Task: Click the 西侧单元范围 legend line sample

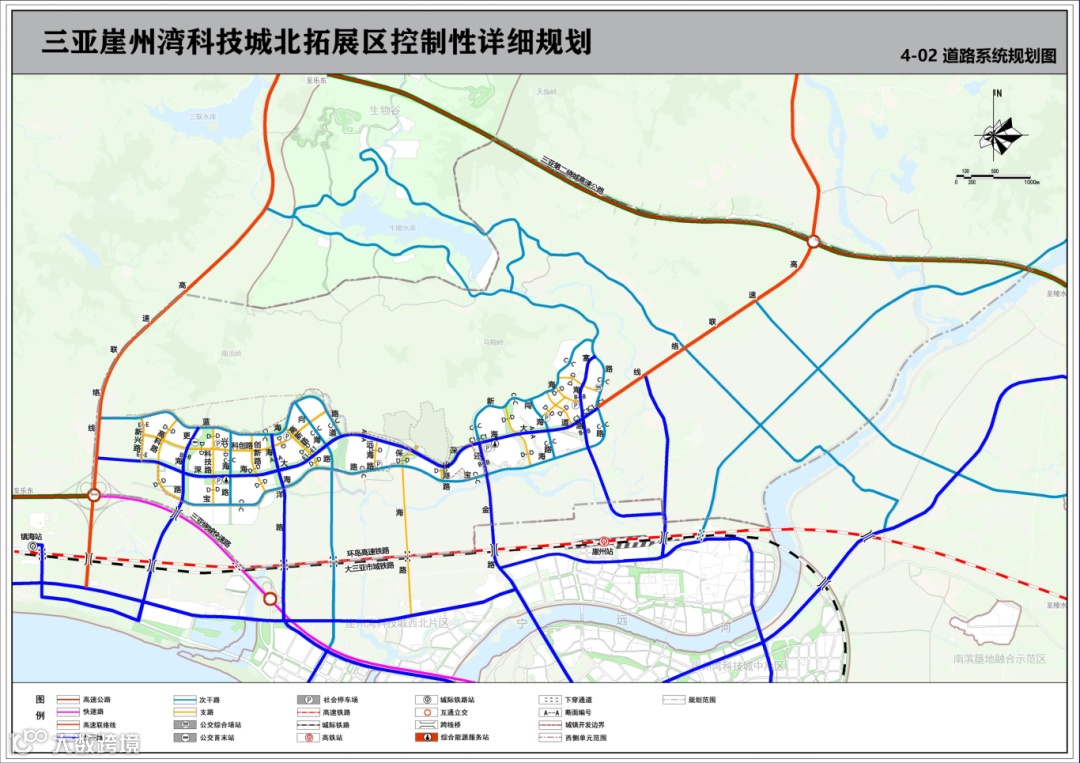Action: click(549, 738)
